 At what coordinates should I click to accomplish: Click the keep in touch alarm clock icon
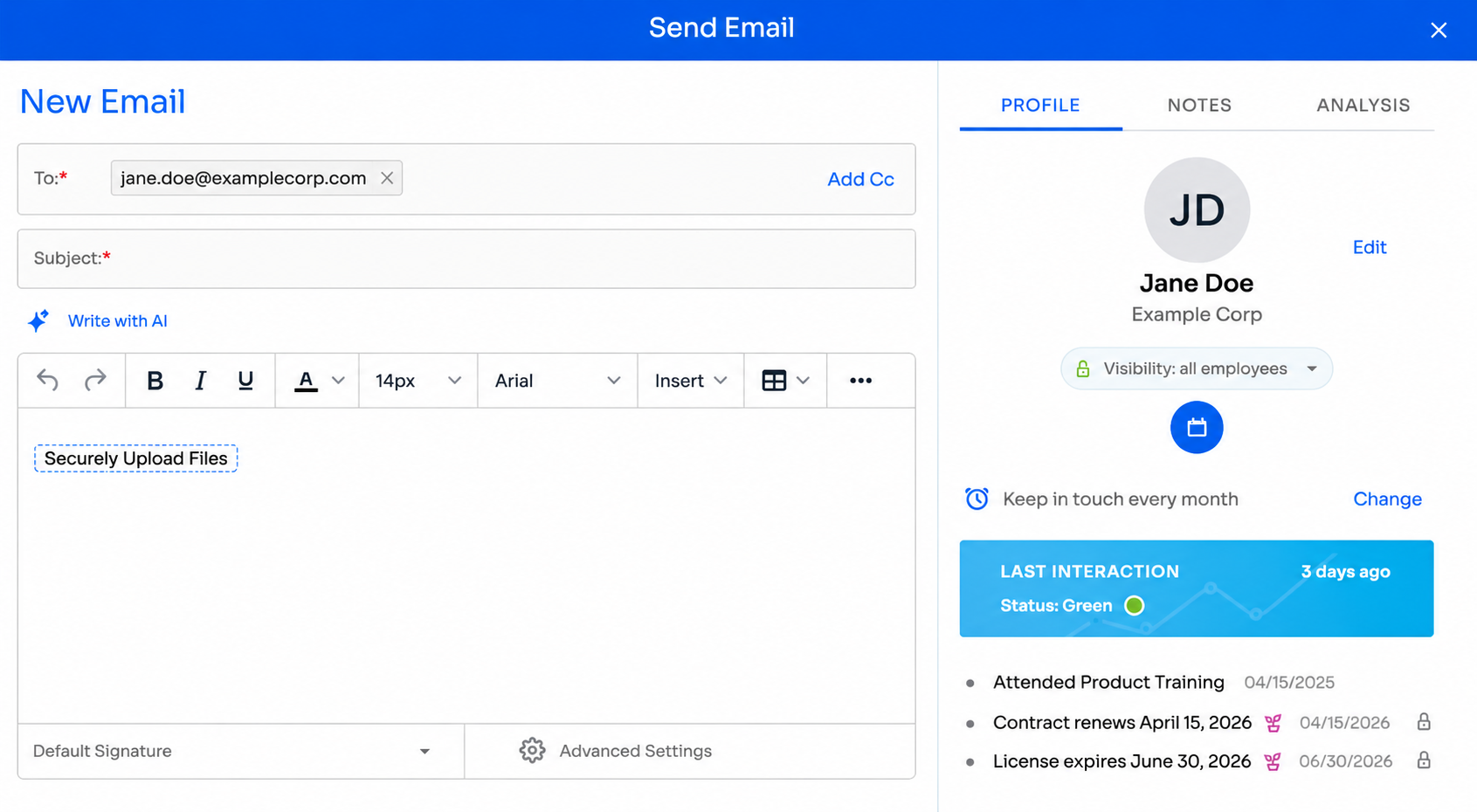click(977, 499)
